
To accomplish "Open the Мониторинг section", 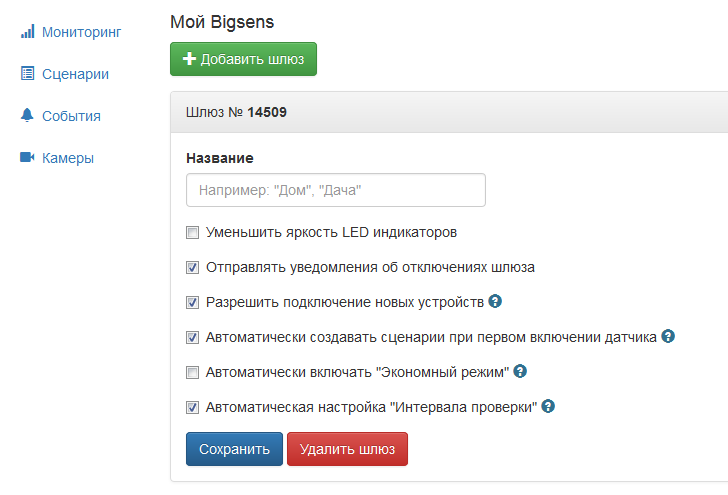I will click(81, 32).
